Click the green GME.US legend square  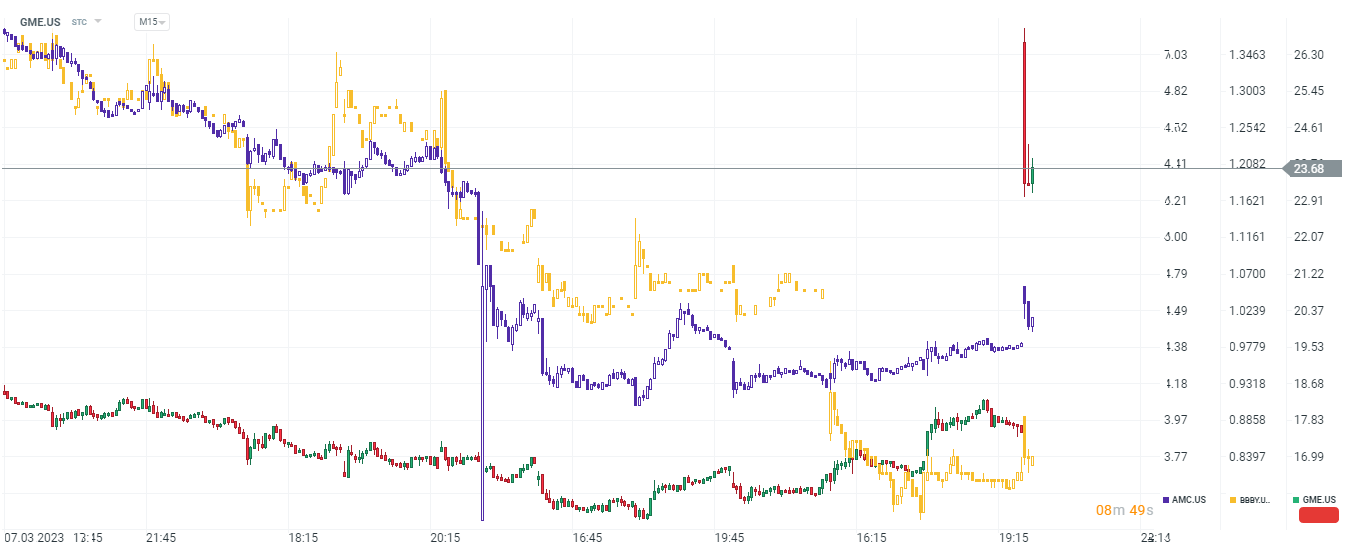pos(1295,499)
